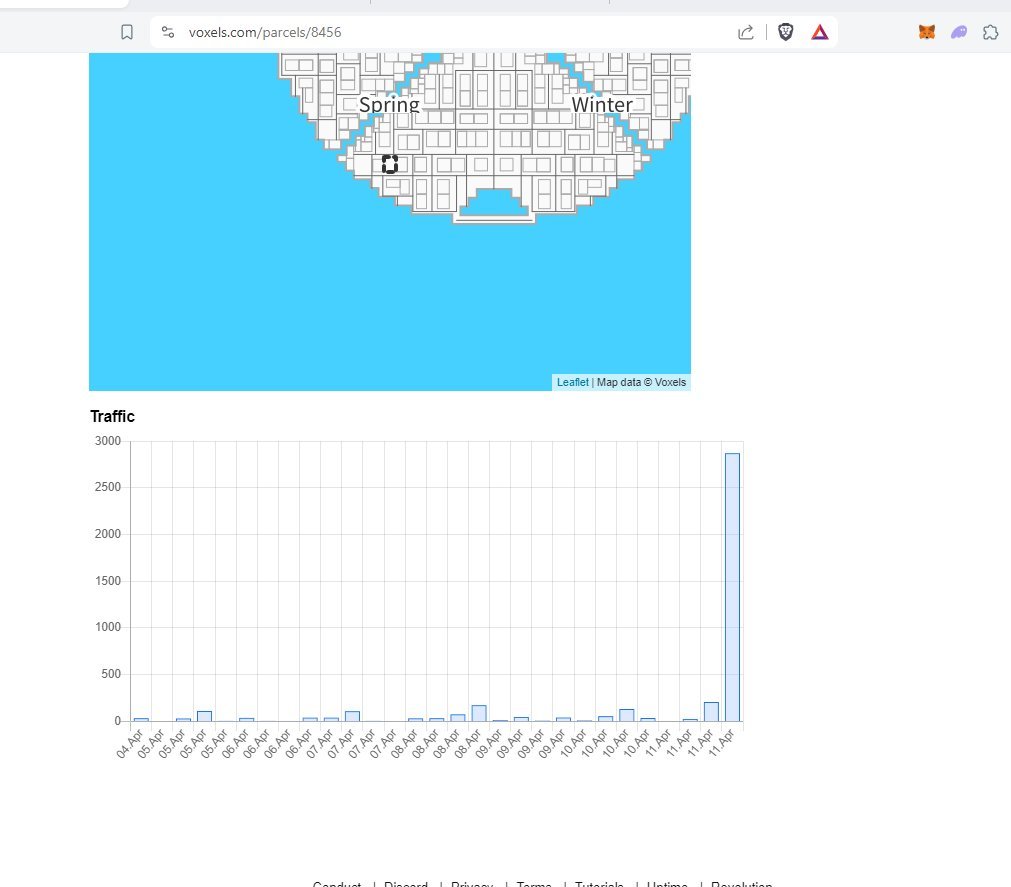Open the purple Phantom ghost extension
This screenshot has width=1011, height=887.
(x=959, y=32)
